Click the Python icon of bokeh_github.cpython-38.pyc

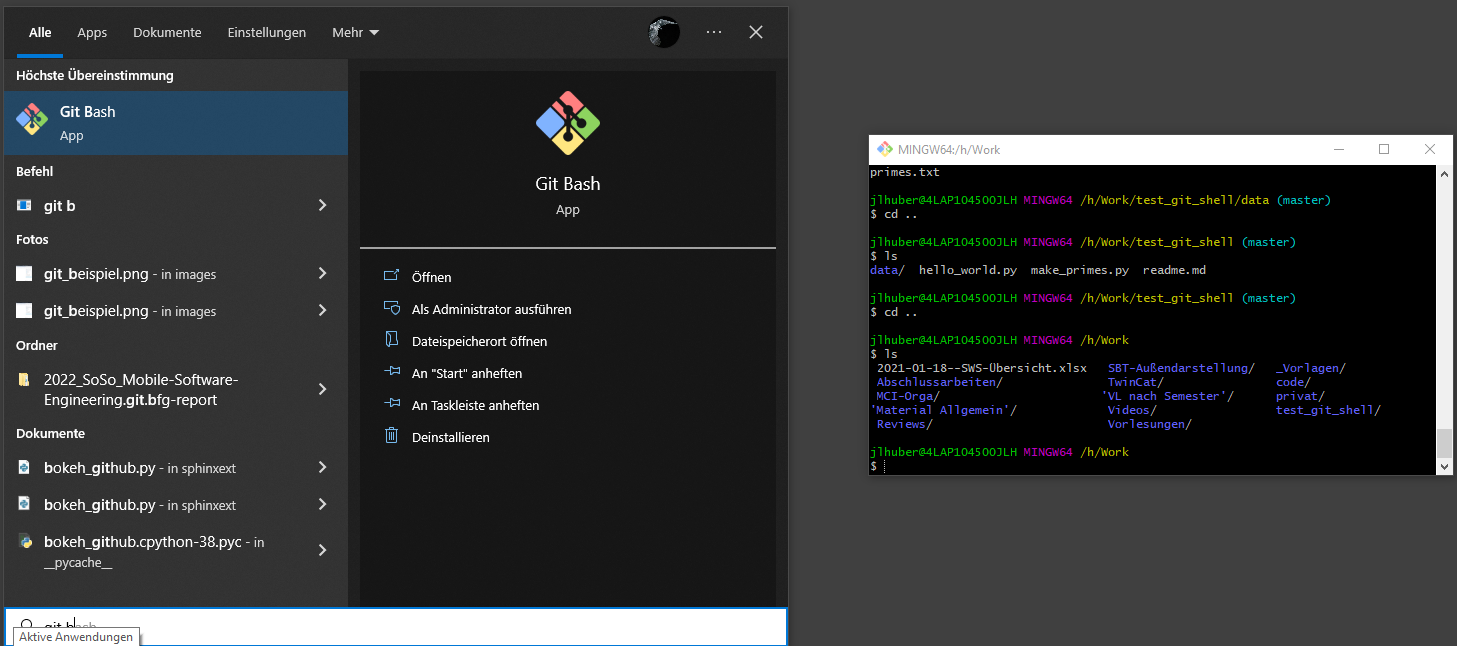[x=23, y=542]
